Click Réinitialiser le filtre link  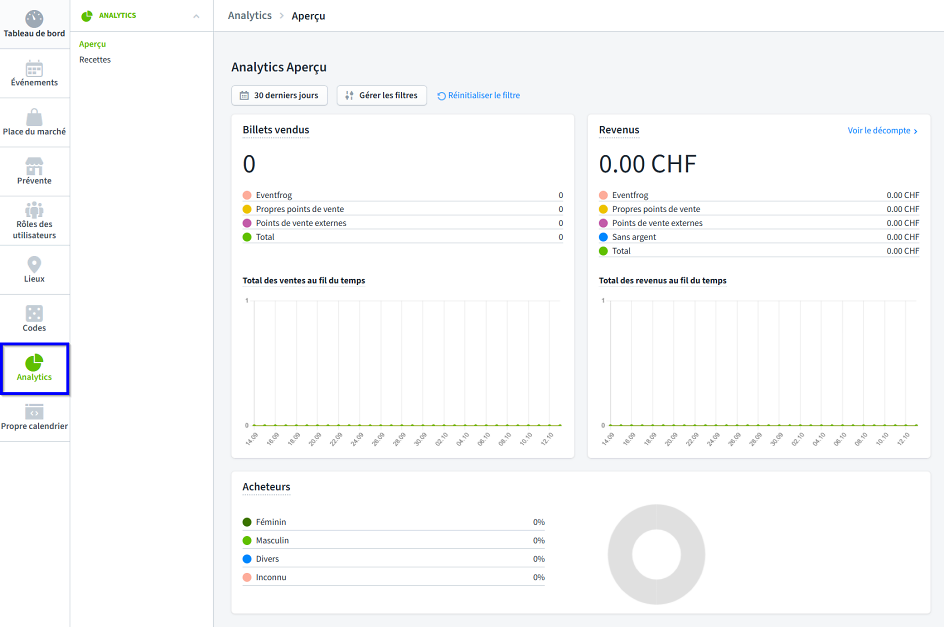tap(479, 96)
